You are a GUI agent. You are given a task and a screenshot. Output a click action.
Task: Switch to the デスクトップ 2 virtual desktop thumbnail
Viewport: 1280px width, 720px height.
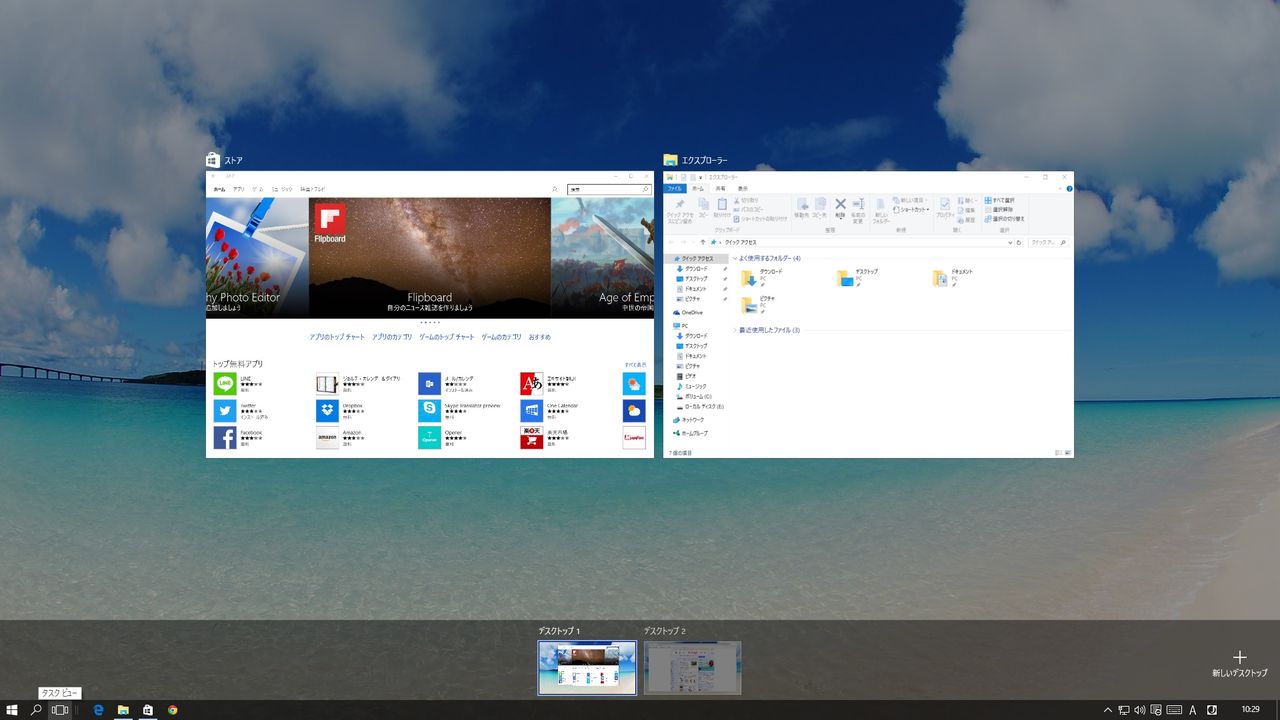point(693,667)
